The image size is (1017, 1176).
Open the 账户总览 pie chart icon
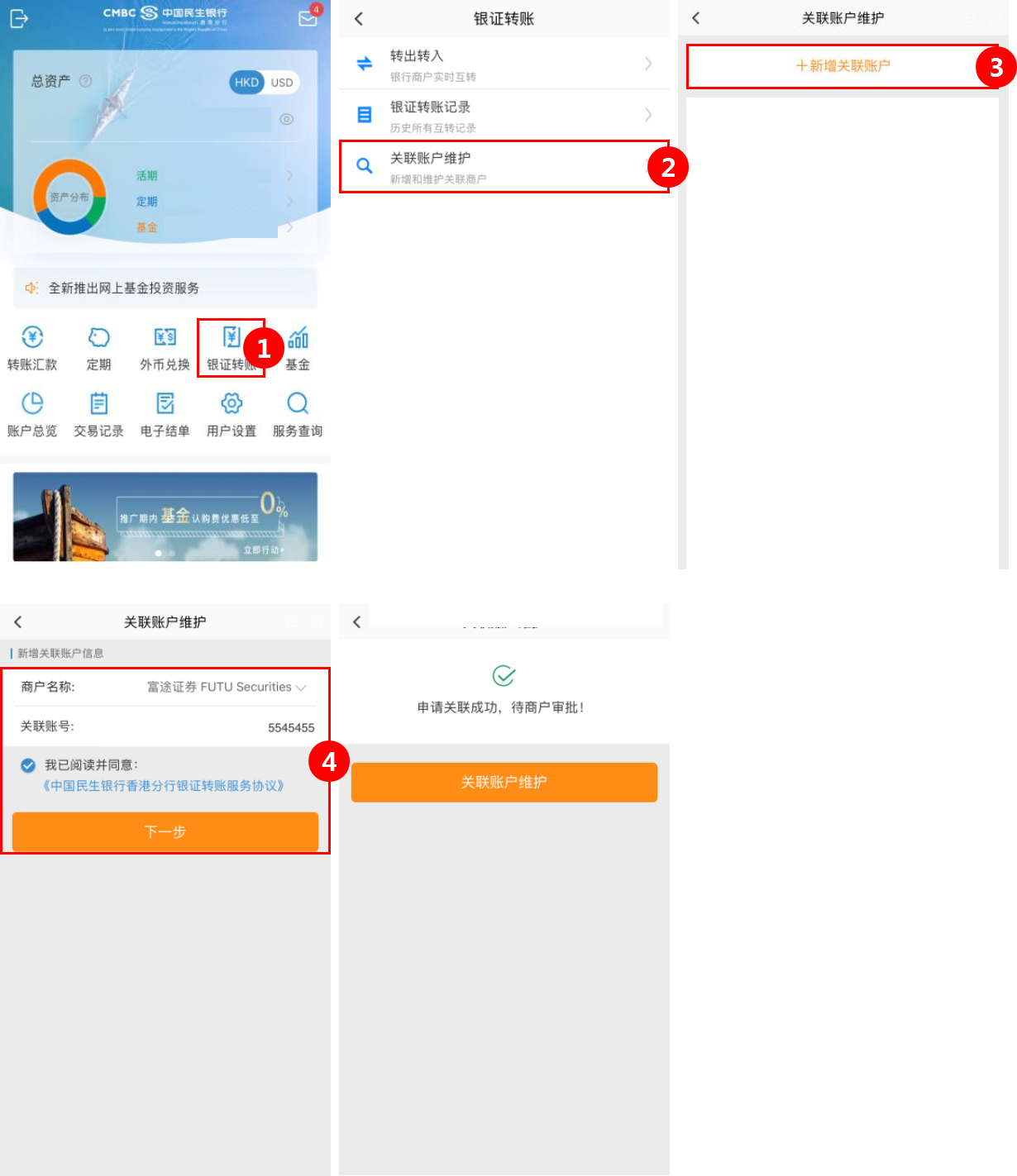(x=32, y=403)
